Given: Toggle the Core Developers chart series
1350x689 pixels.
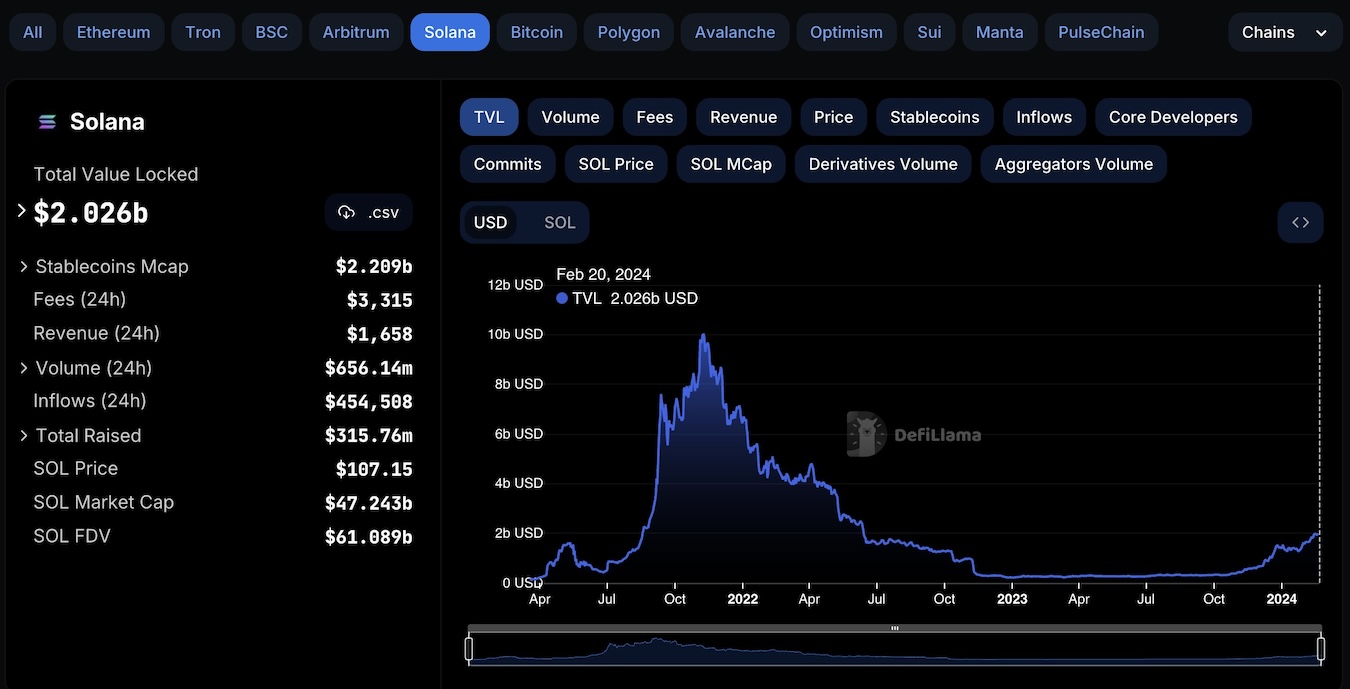Looking at the screenshot, I should point(1173,117).
